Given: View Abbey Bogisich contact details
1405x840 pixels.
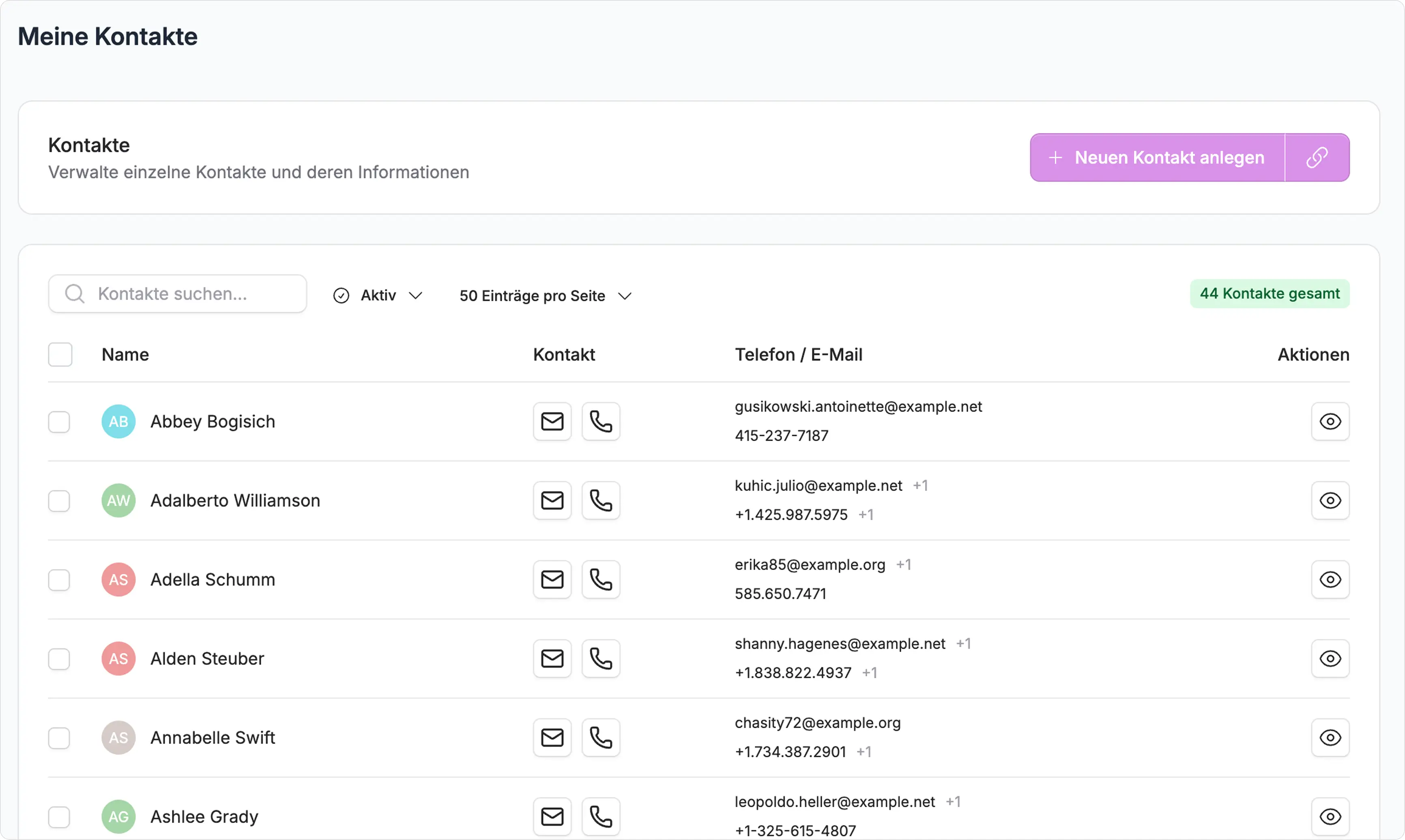Looking at the screenshot, I should [x=1330, y=422].
